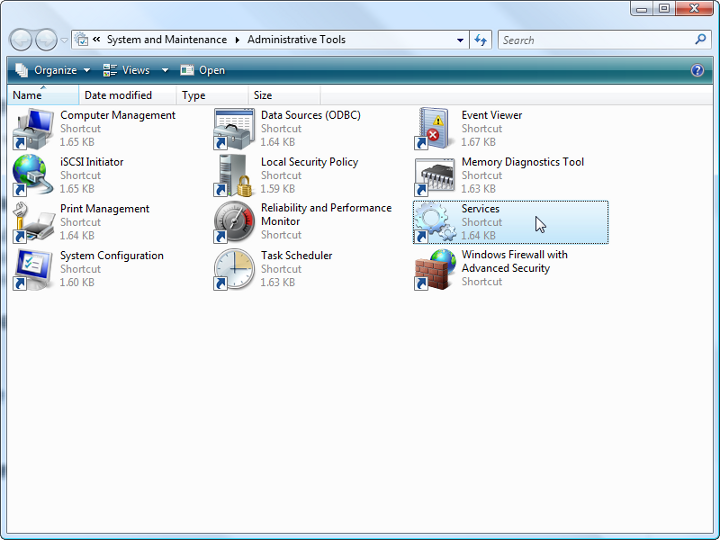
Task: Minimize the Administrative Tools window
Action: click(641, 8)
